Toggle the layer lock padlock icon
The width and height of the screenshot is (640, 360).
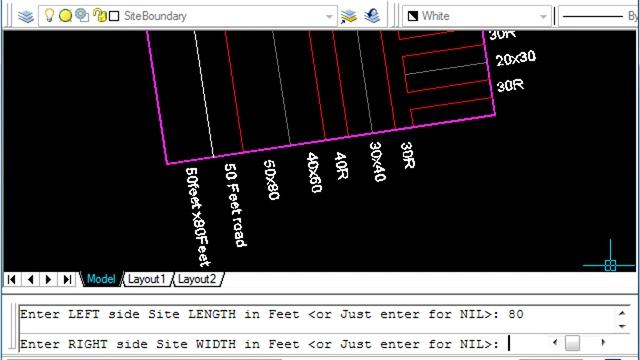[99, 16]
